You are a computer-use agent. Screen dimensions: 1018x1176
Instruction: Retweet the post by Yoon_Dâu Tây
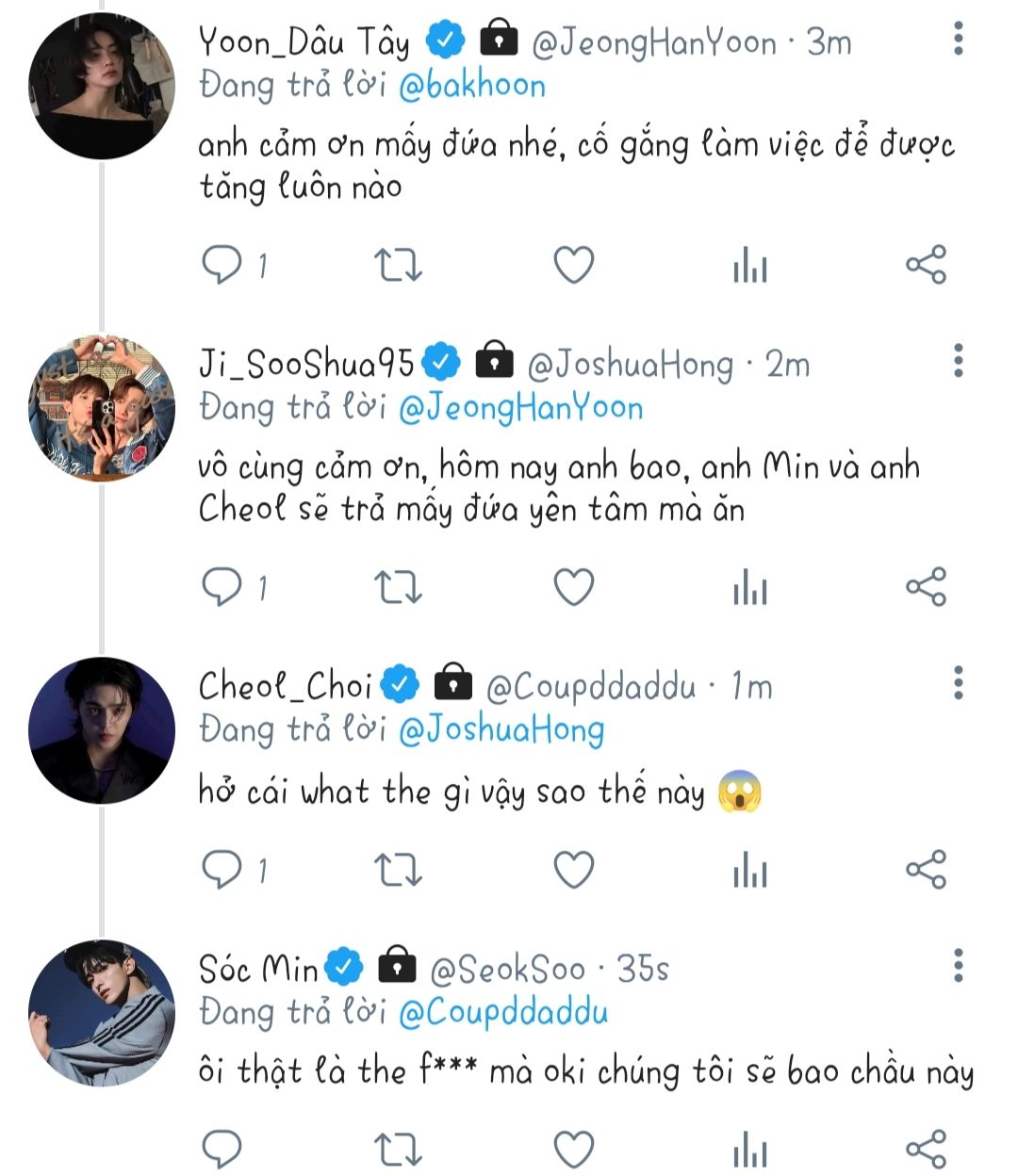click(x=398, y=265)
